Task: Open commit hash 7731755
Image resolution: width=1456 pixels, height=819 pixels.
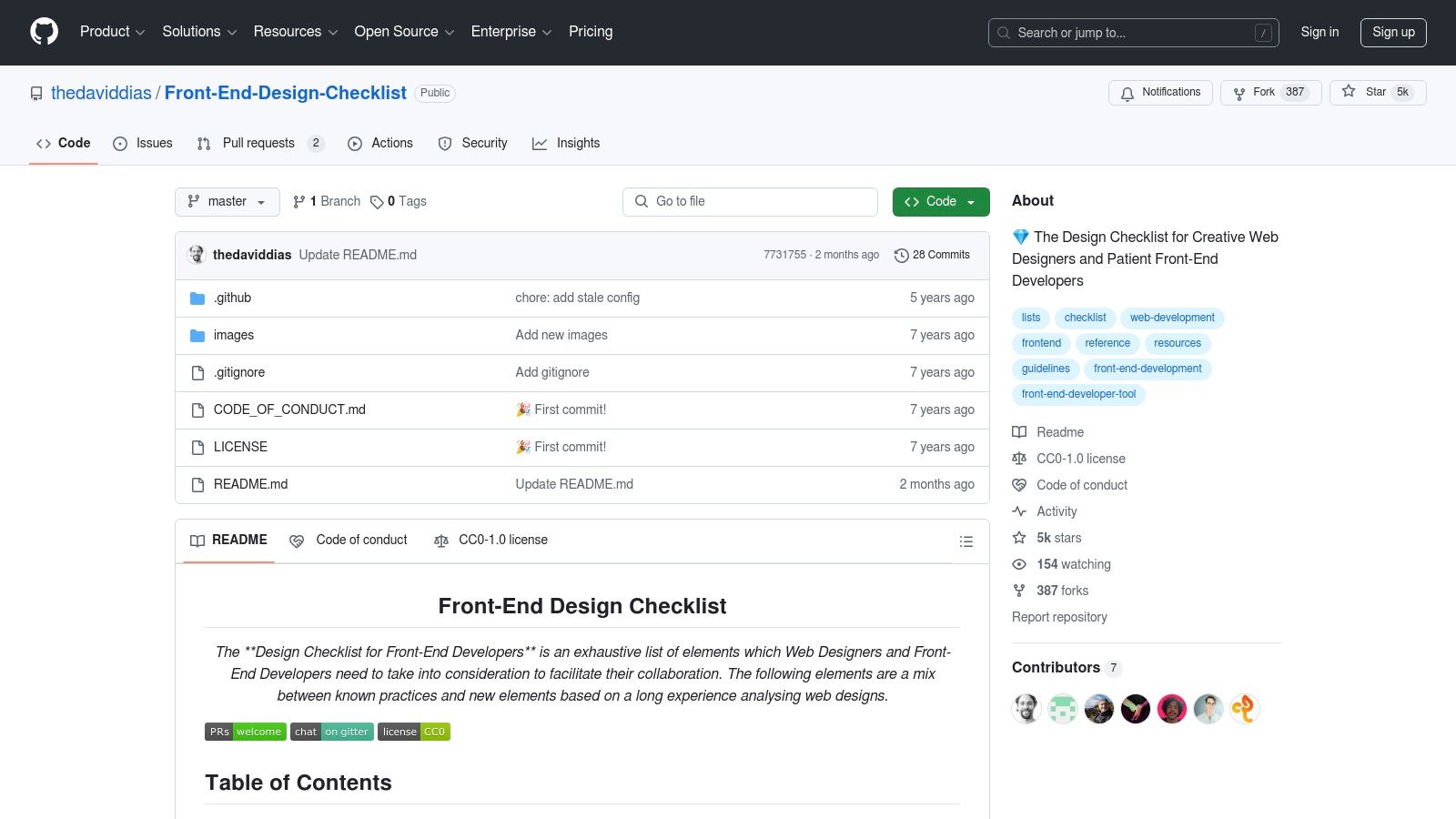Action: click(x=784, y=255)
